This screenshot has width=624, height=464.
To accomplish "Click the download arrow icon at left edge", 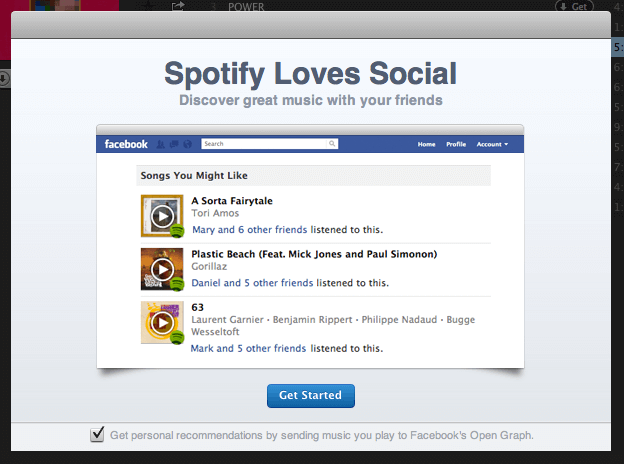I will [x=4, y=78].
